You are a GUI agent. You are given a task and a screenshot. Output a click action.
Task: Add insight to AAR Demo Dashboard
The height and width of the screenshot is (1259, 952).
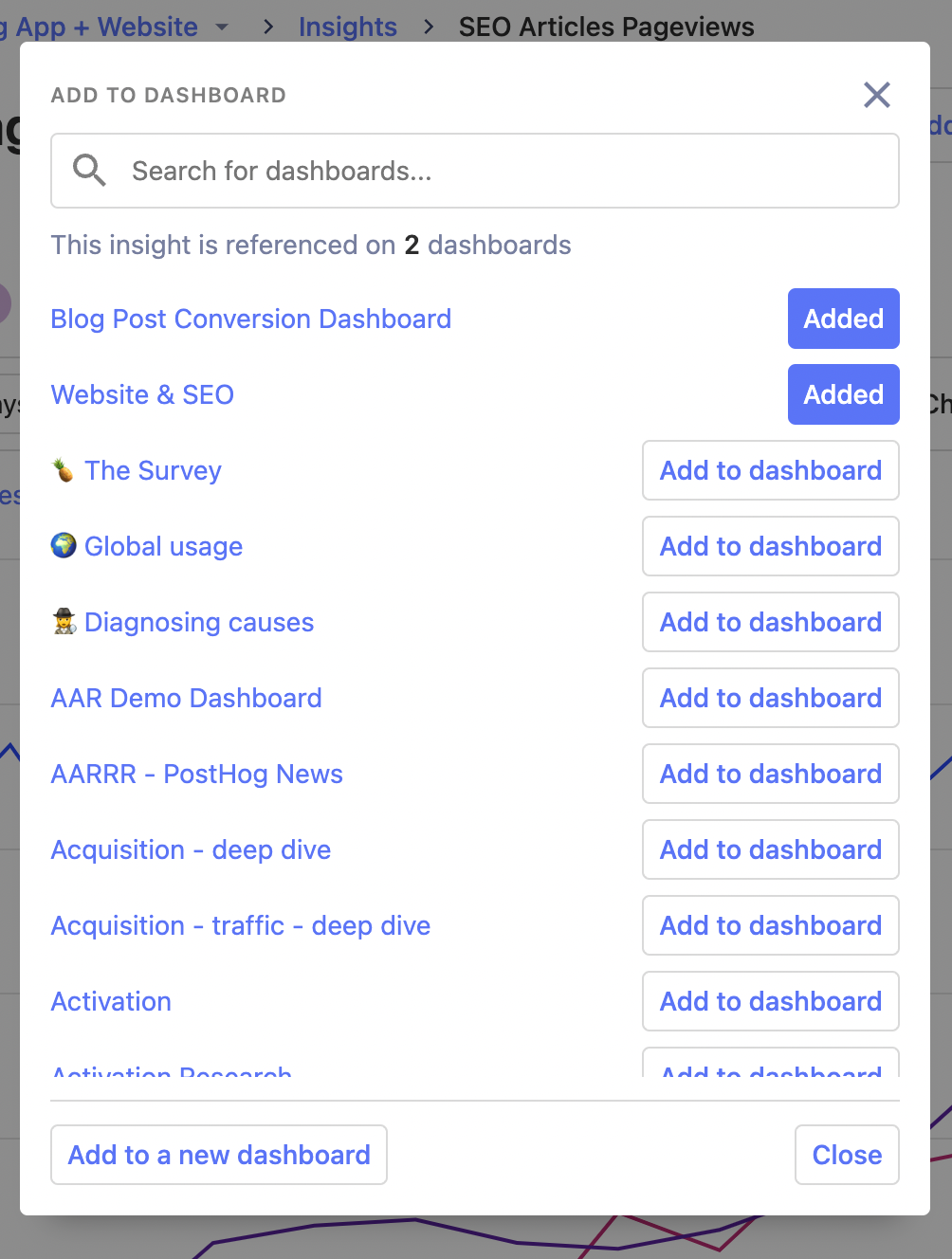click(x=770, y=698)
